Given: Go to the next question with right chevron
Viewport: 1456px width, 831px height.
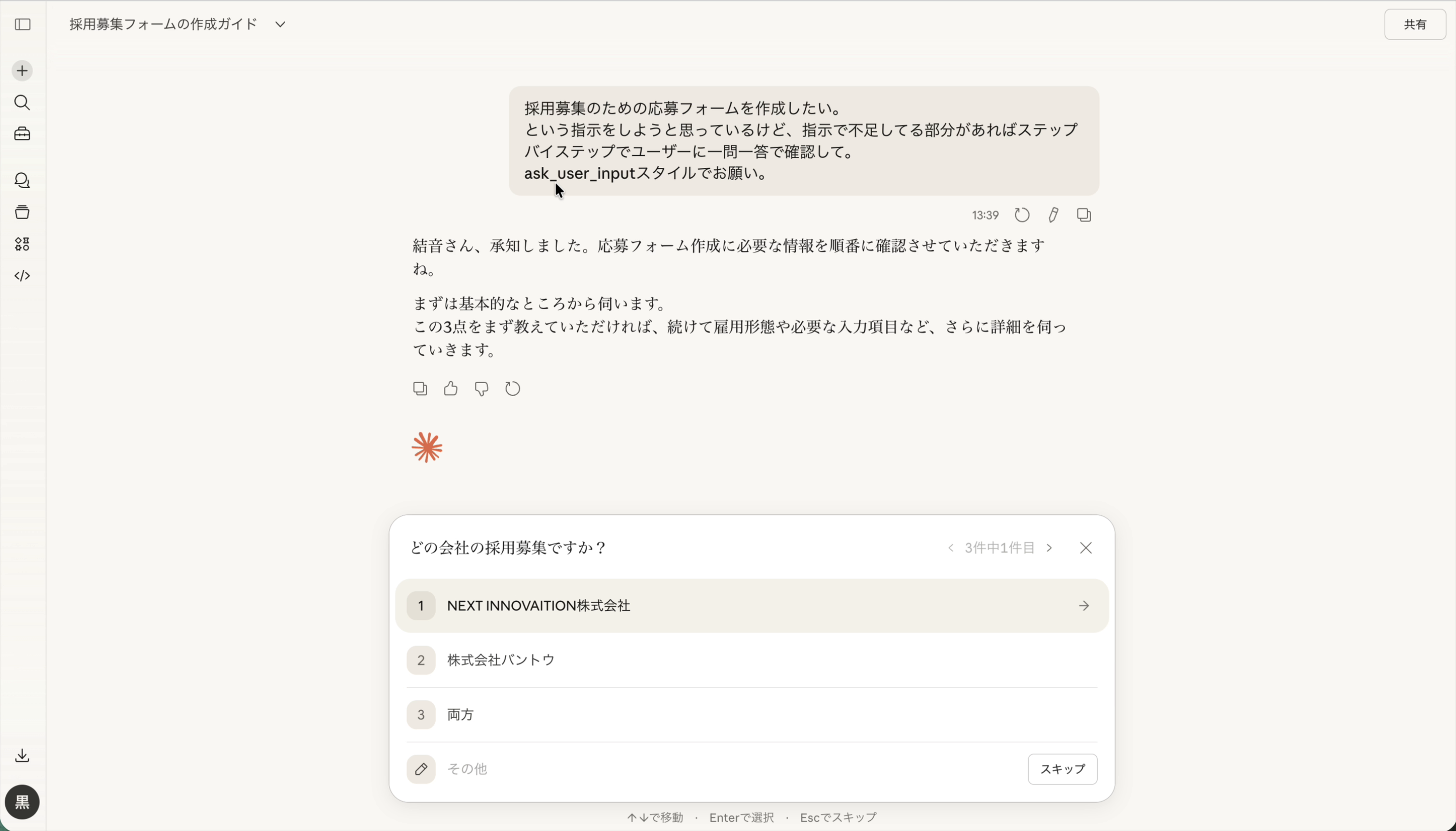Looking at the screenshot, I should click(1050, 547).
